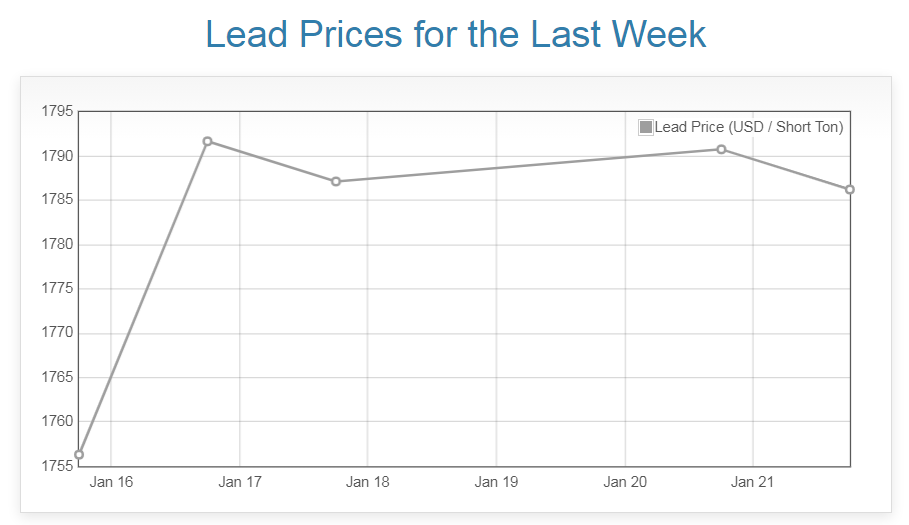
Task: Click the Jan 17 x-axis label
Action: click(x=240, y=482)
